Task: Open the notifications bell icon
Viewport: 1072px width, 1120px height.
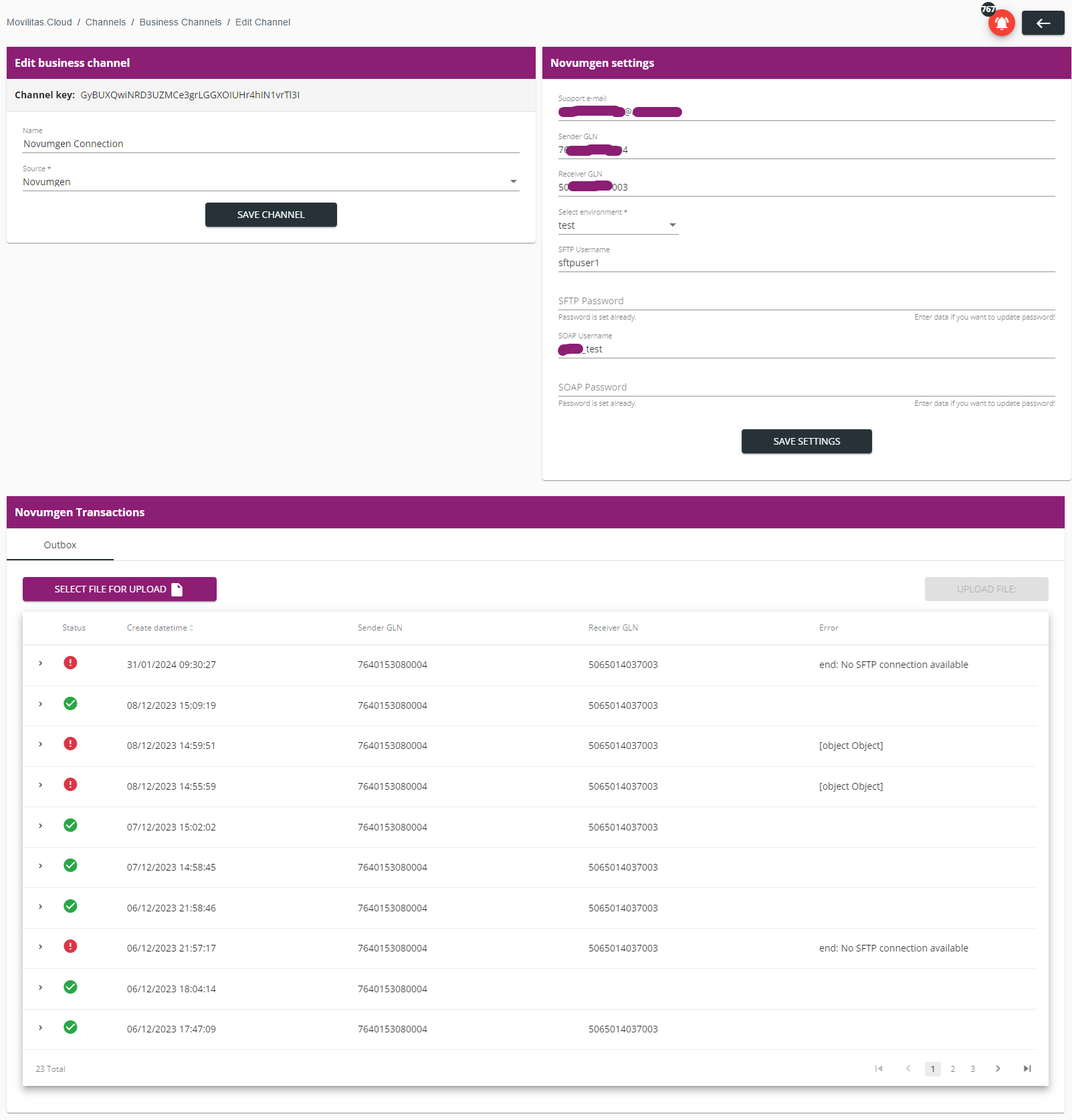Action: 1001,23
